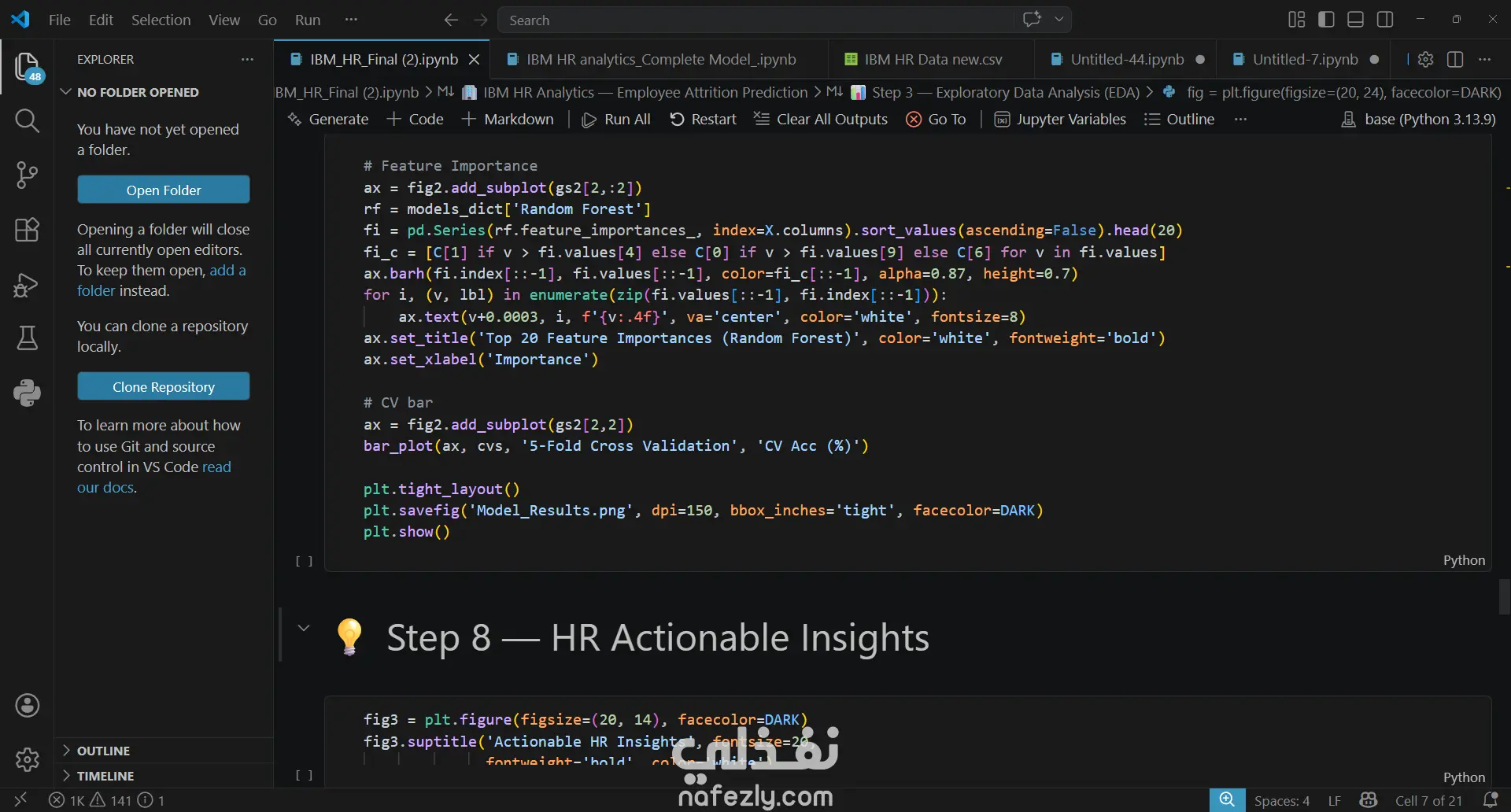1511x812 pixels.
Task: Collapse the Step 8 markdown section
Action: tap(304, 628)
